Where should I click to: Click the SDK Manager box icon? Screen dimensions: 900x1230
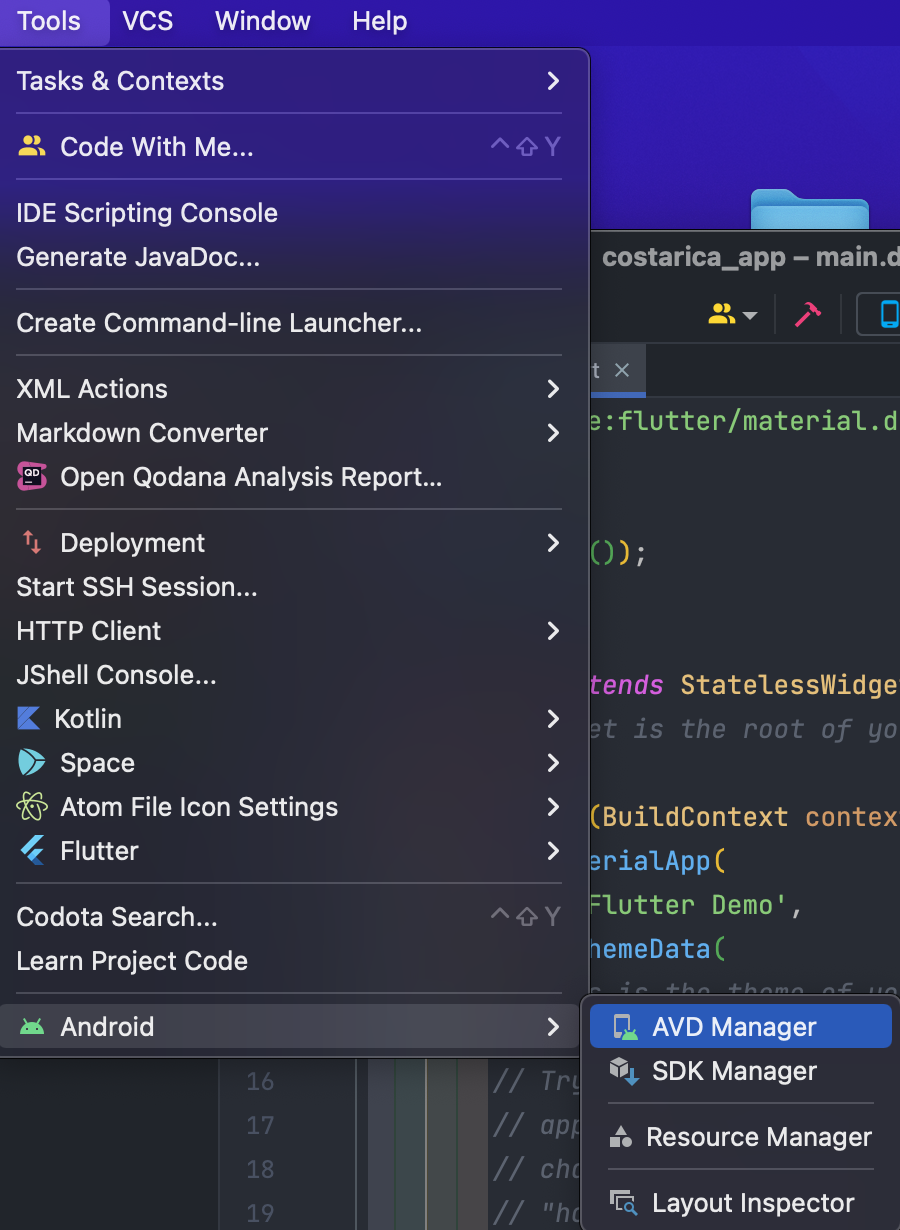pyautogui.click(x=625, y=1071)
